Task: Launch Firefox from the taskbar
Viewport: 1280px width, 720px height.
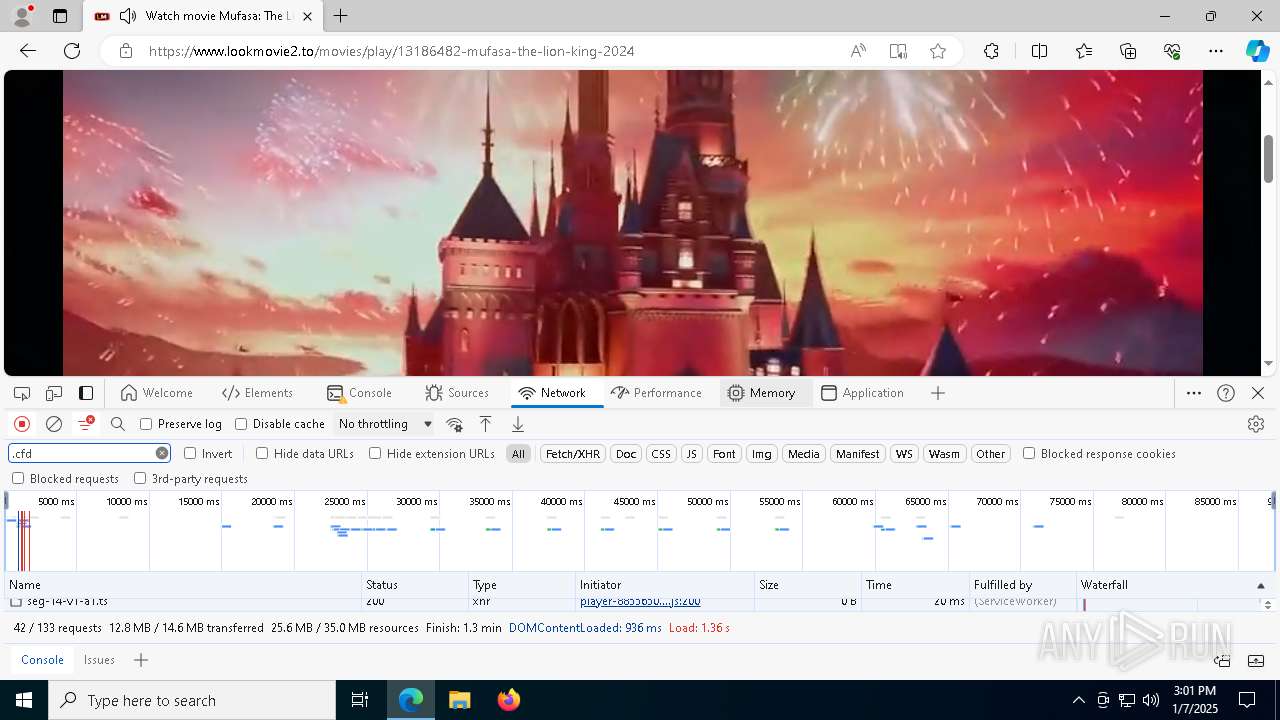Action: pos(509,700)
